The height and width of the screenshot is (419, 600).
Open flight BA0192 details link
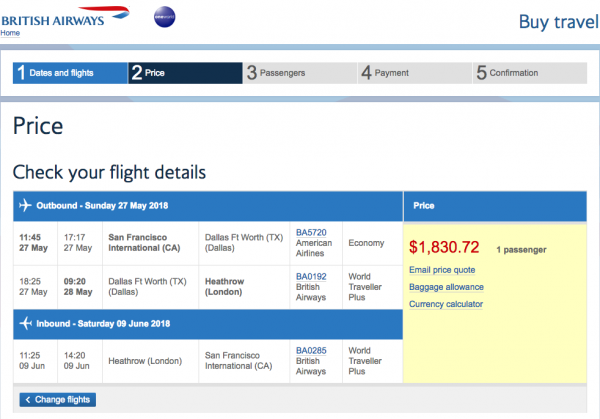311,277
